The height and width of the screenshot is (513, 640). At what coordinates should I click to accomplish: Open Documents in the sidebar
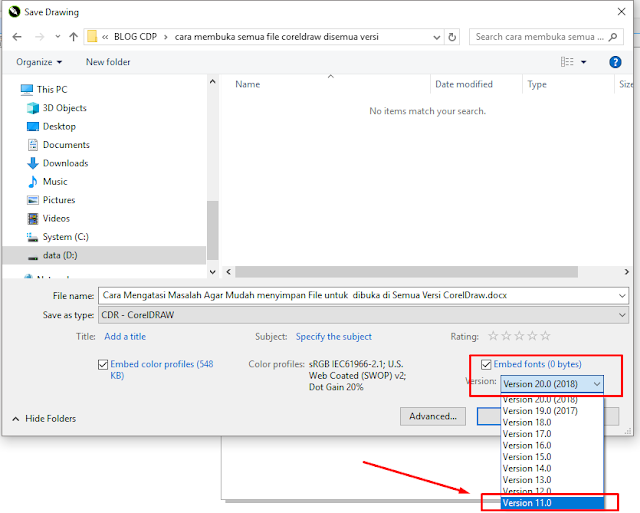(66, 144)
